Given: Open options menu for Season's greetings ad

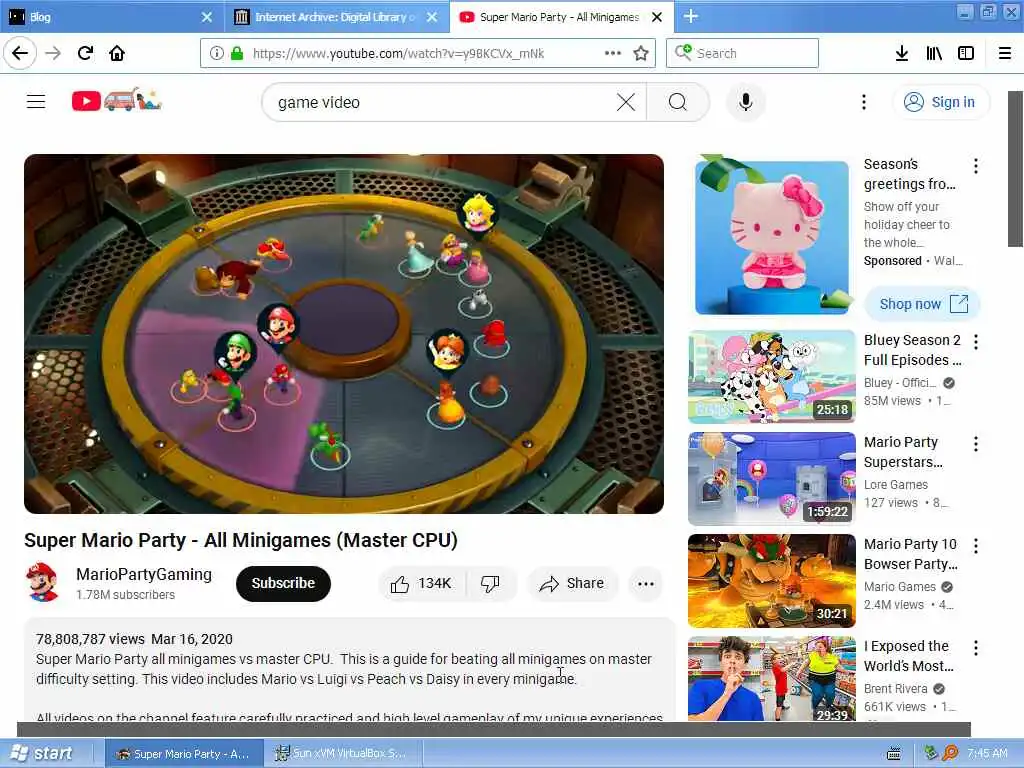Looking at the screenshot, I should tap(976, 165).
